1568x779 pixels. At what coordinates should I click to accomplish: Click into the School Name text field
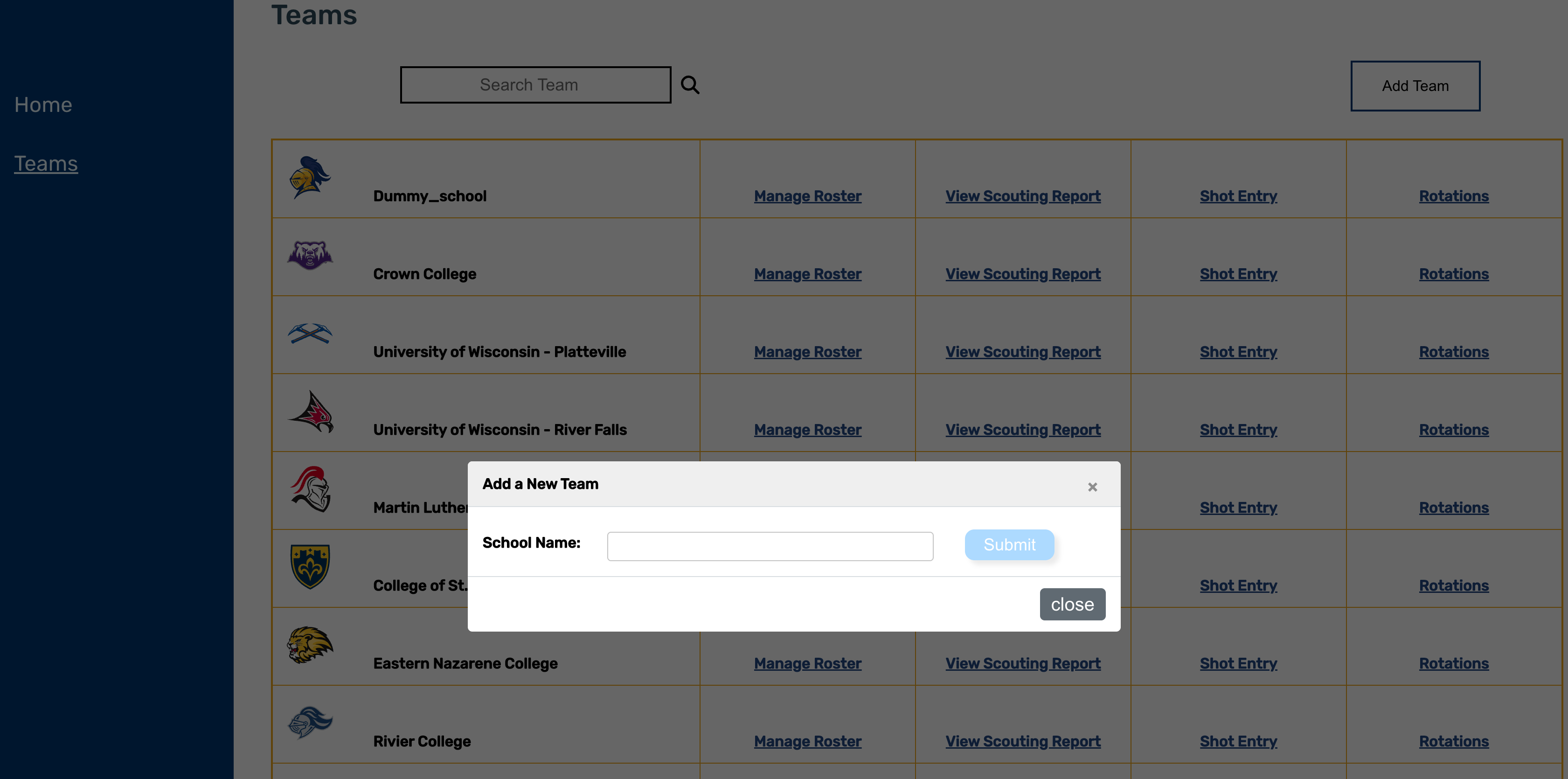tap(770, 547)
